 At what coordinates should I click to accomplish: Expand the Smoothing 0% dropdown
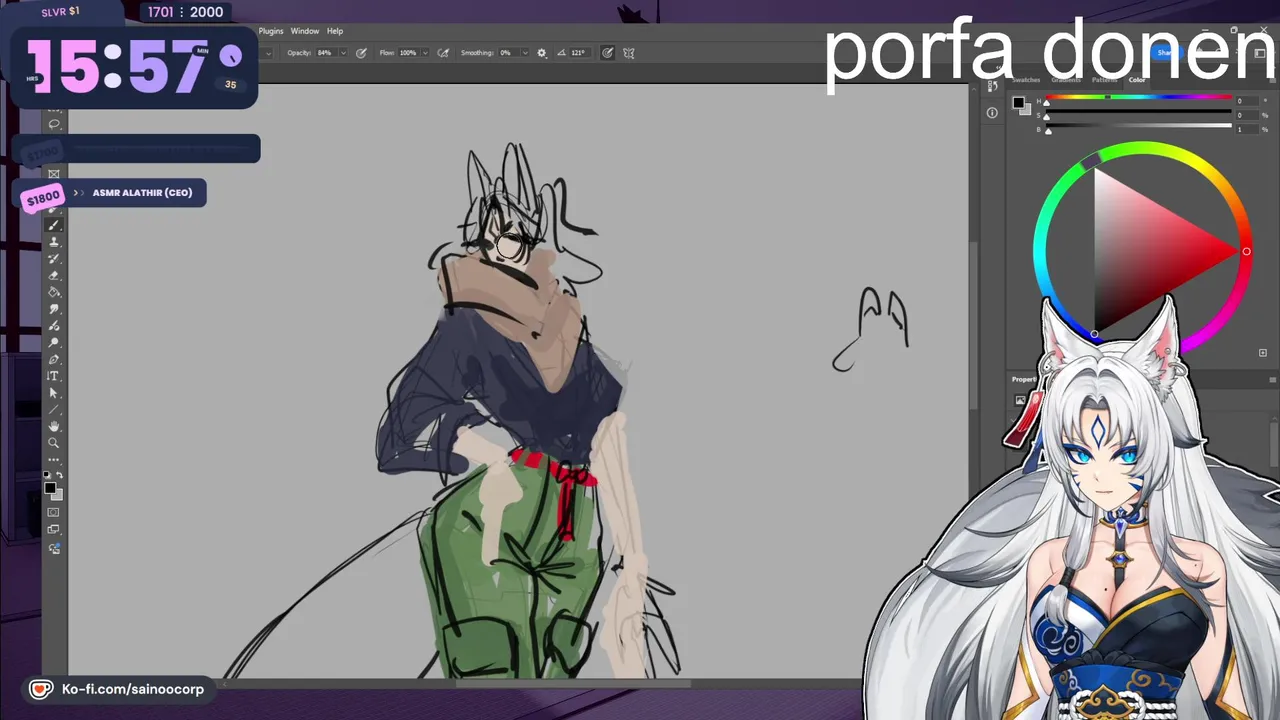click(523, 53)
